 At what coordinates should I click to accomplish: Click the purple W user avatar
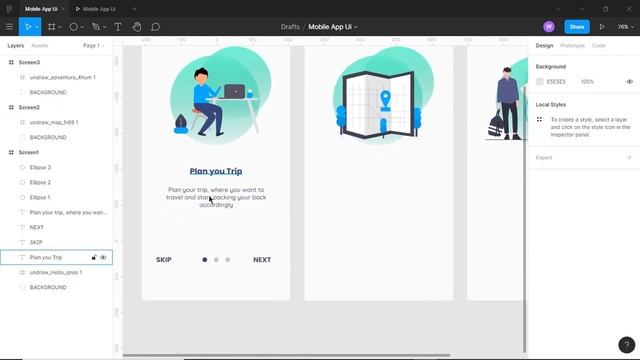pos(549,27)
